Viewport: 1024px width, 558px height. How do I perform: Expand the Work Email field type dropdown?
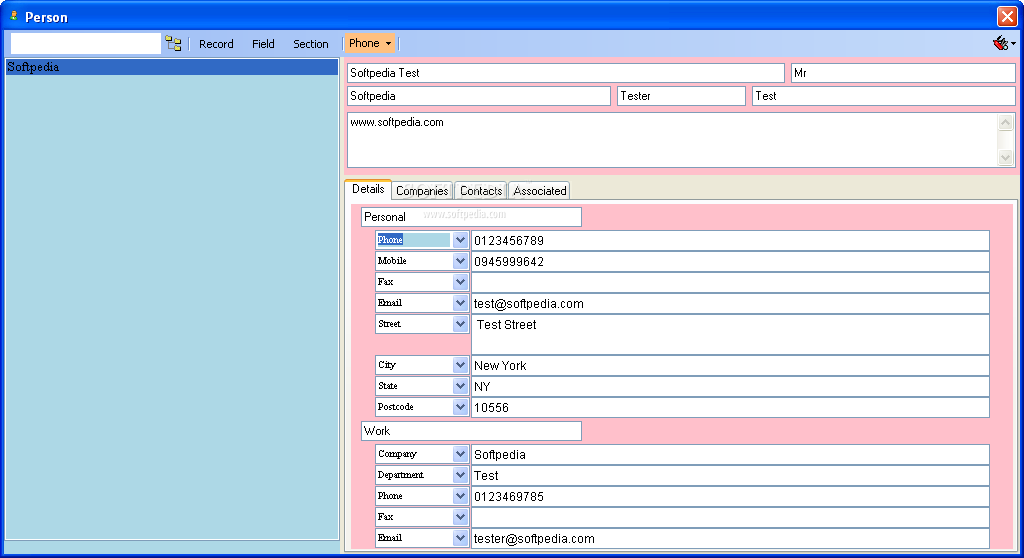coord(460,538)
